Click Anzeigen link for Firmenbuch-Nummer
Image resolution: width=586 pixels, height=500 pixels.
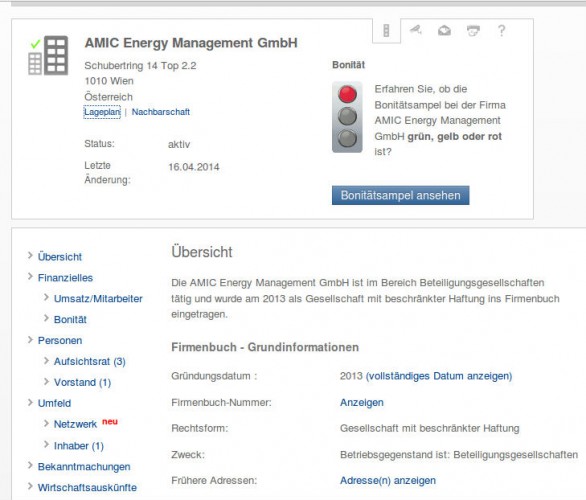362,402
